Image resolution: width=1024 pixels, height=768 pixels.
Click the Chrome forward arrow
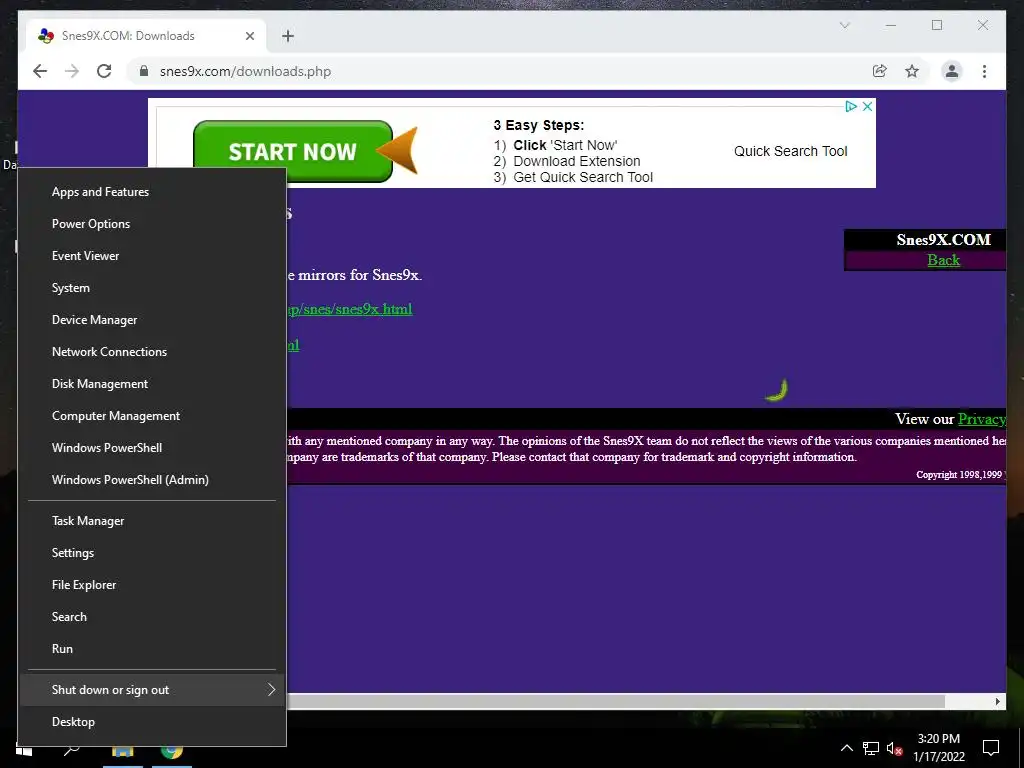click(x=72, y=71)
